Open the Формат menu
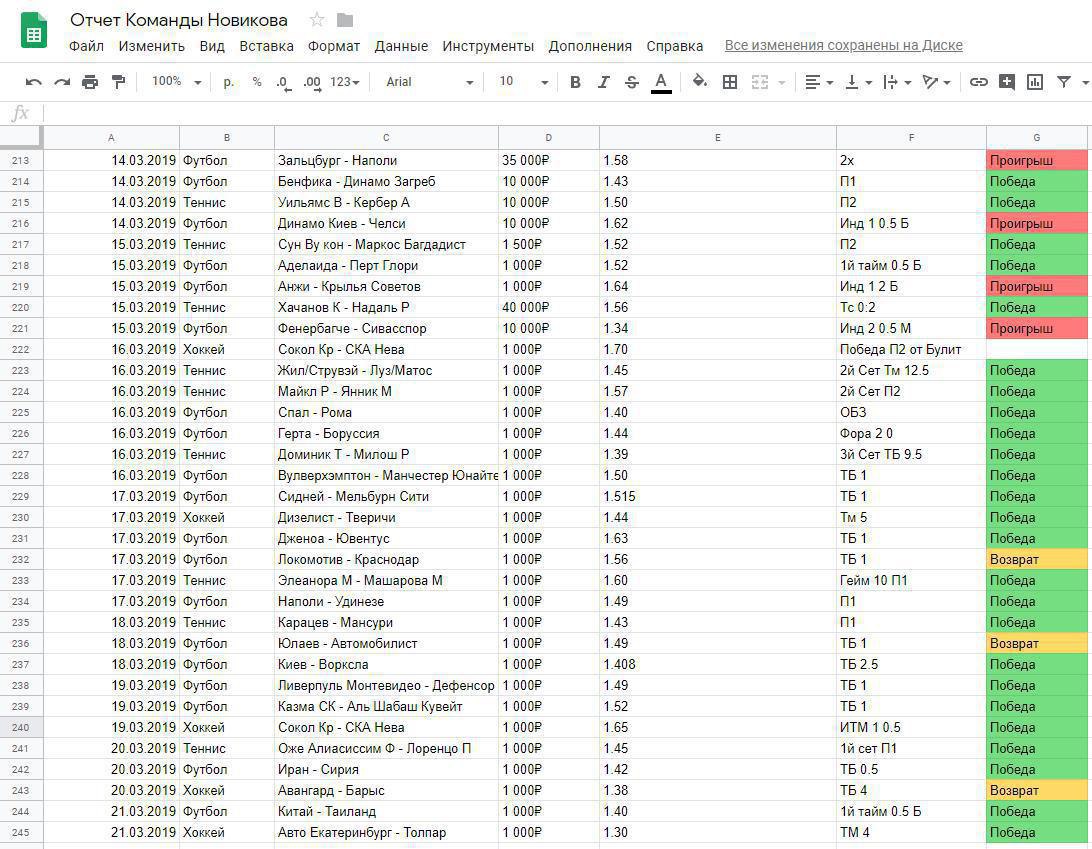 334,46
